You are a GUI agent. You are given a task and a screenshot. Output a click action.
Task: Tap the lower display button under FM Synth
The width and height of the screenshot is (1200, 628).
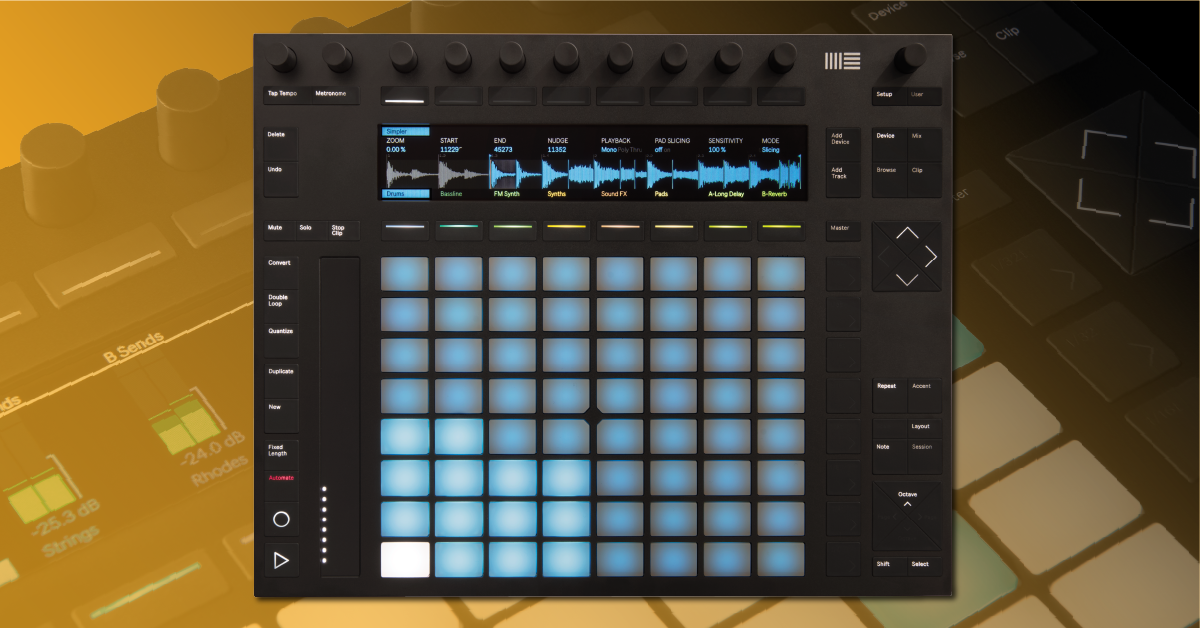(512, 231)
